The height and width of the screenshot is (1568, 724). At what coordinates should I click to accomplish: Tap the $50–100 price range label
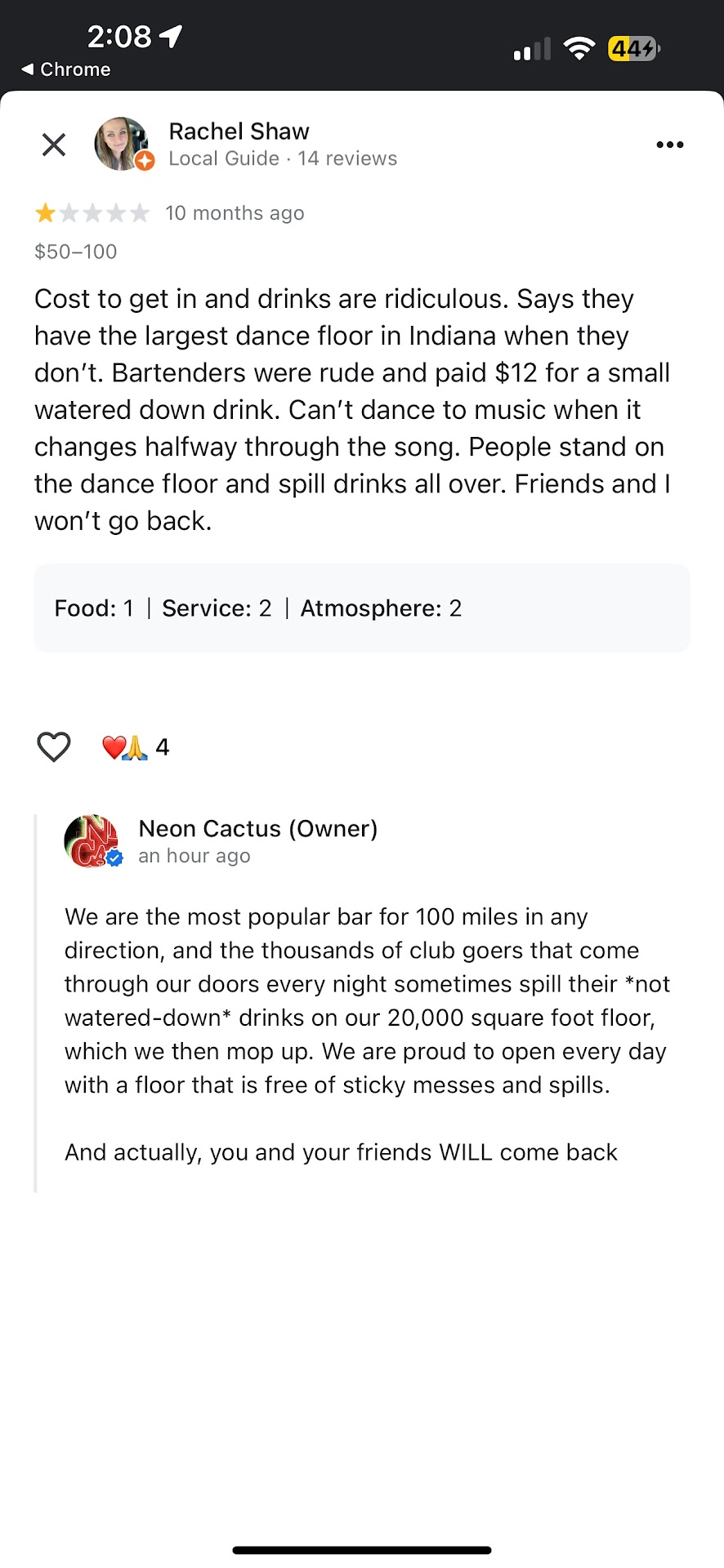tap(76, 252)
